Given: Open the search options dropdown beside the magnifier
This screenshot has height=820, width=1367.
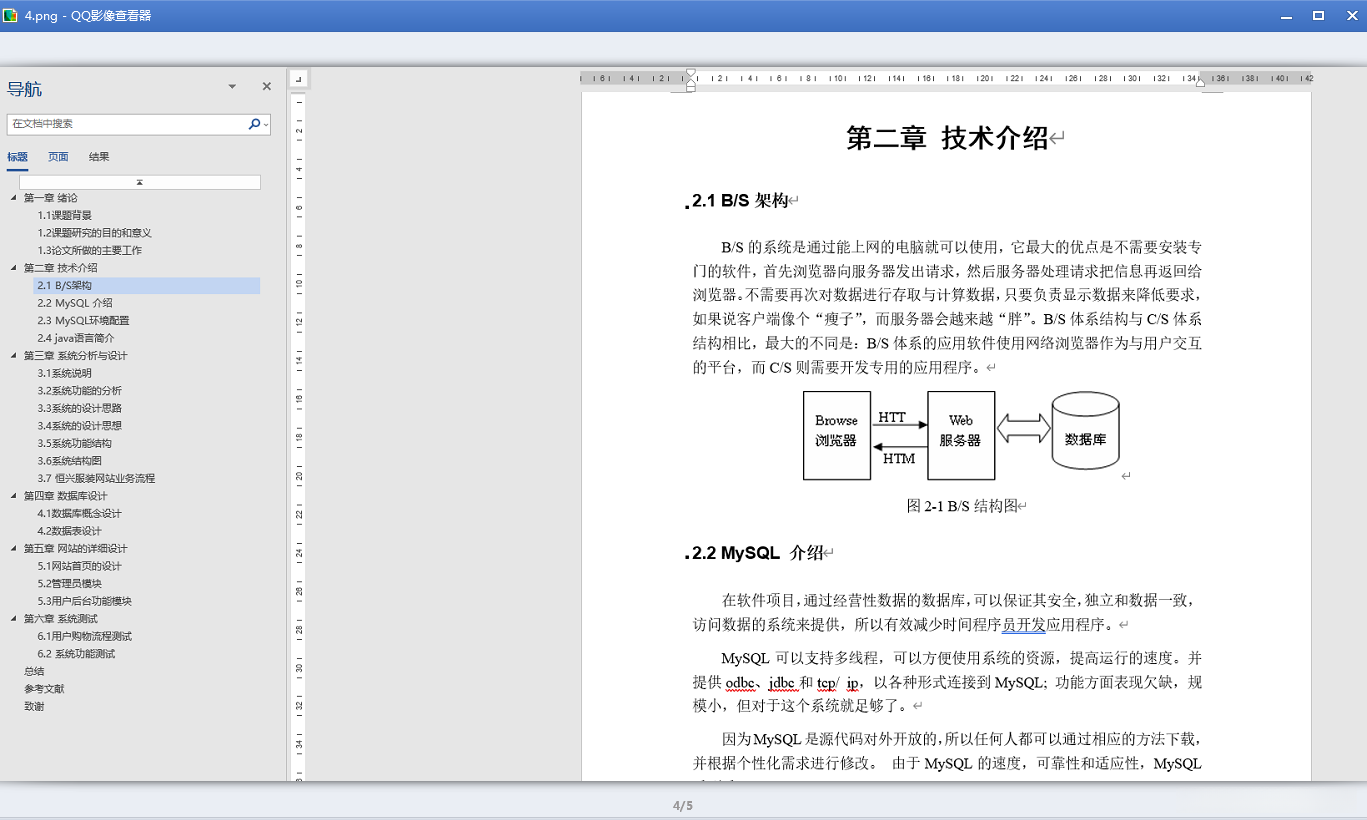Looking at the screenshot, I should (x=266, y=125).
